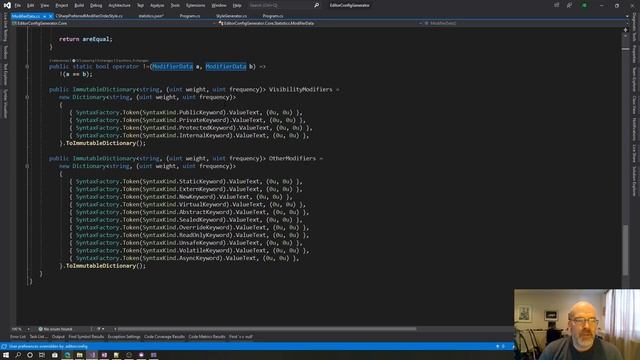Open the Toolbox side panel tab
The image size is (640, 360).
pyautogui.click(x=5, y=52)
